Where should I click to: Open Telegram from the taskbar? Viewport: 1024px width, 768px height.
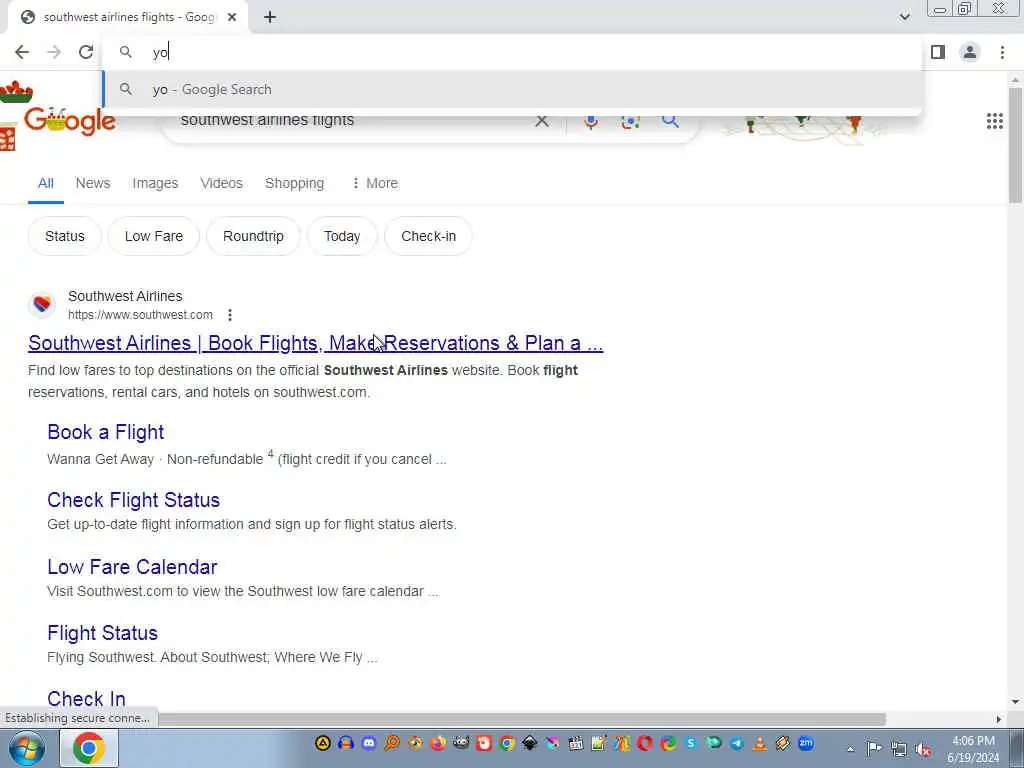[x=737, y=743]
